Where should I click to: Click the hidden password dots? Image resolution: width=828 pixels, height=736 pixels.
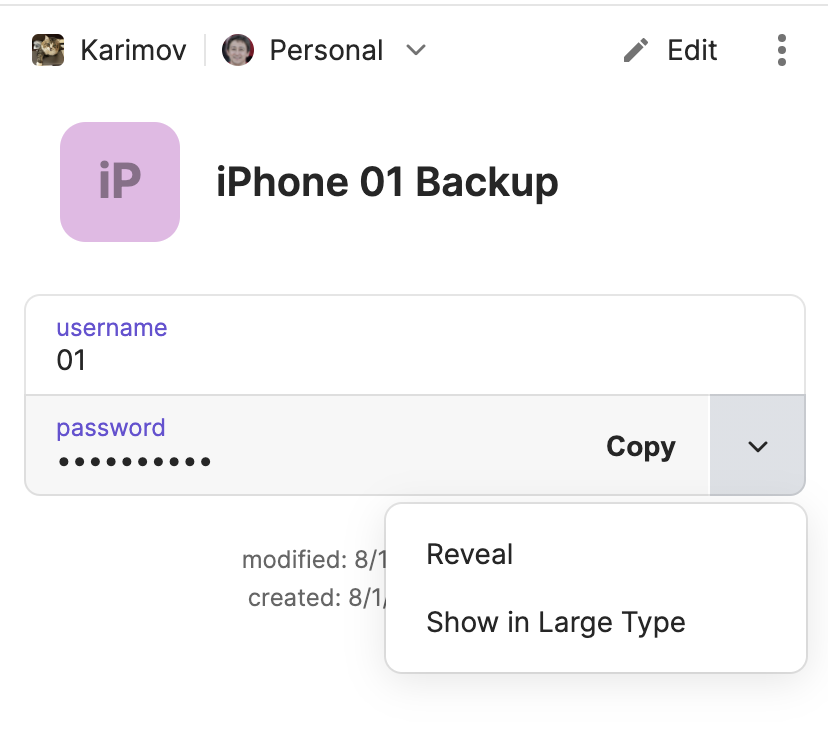point(134,462)
